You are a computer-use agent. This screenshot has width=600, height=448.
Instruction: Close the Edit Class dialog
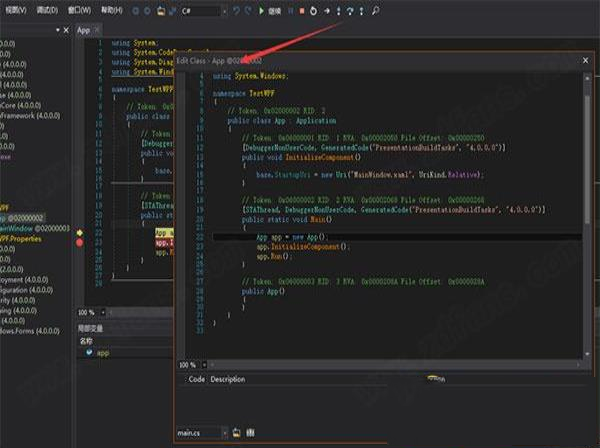(x=585, y=60)
